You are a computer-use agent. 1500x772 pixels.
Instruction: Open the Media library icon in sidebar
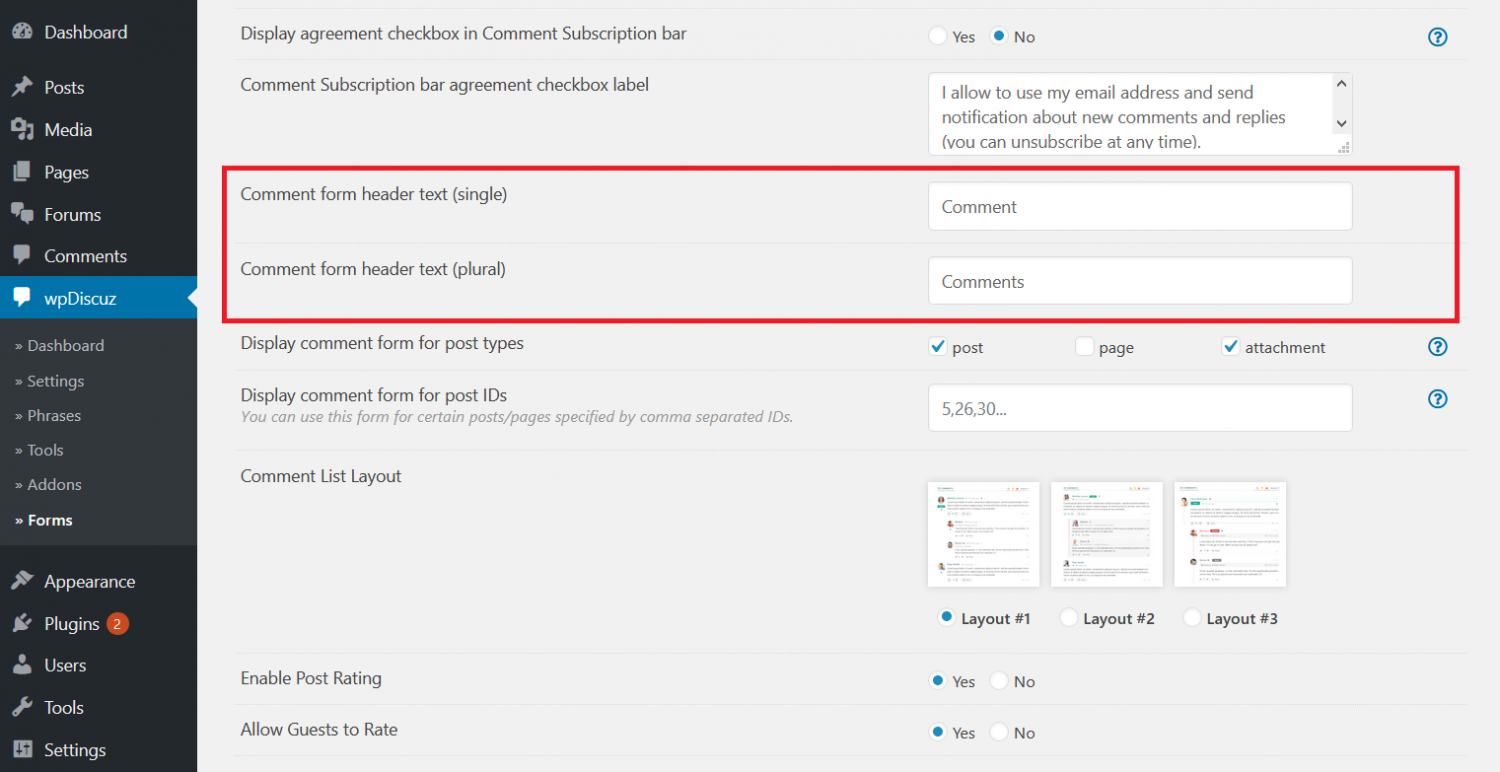pos(22,129)
